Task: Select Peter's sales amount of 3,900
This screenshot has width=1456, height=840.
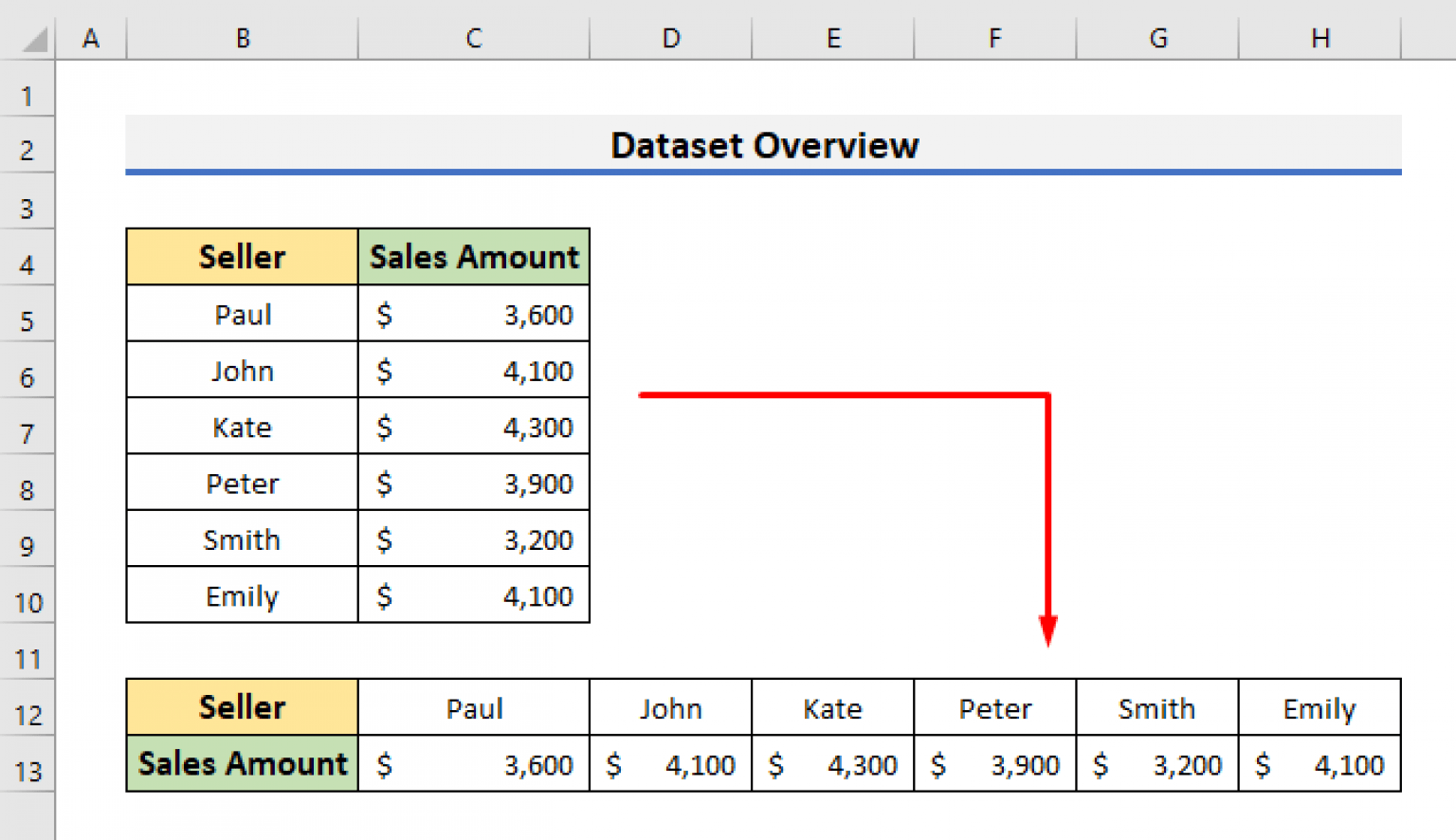Action: coord(474,483)
